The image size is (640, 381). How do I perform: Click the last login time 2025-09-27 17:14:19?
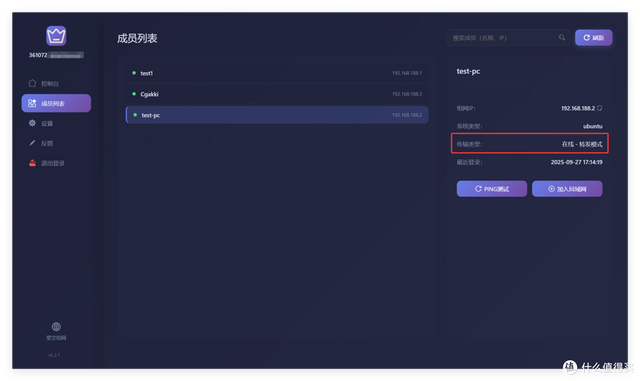coord(576,162)
